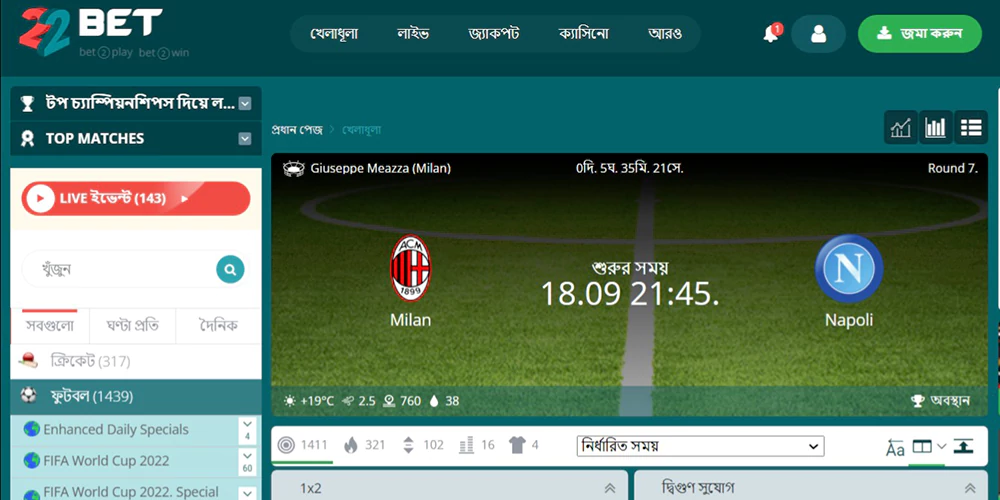Select the 16 bars filter
Screen dimensions: 1000x500
click(476, 445)
